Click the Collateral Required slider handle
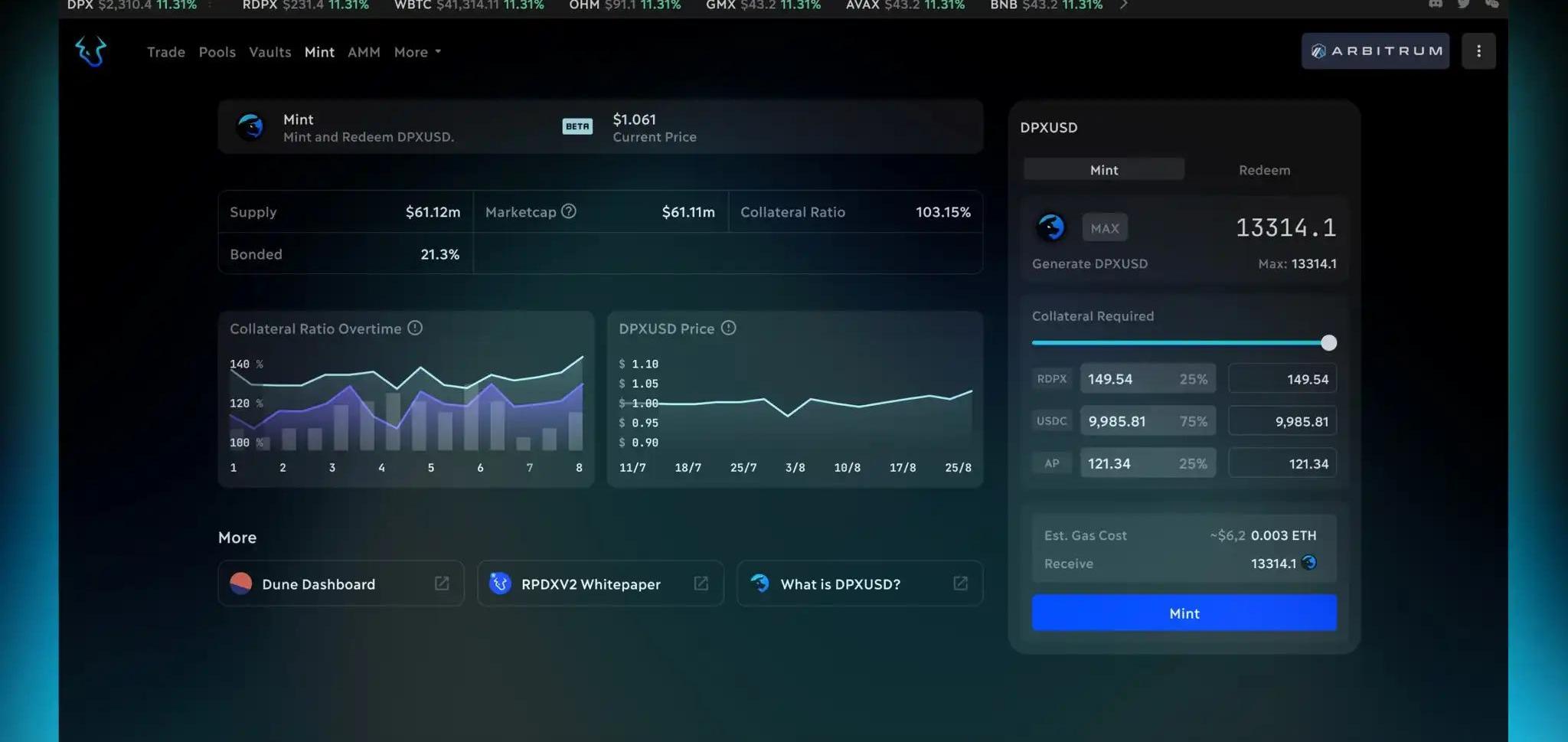Screen dimensions: 1568x742 1328,343
